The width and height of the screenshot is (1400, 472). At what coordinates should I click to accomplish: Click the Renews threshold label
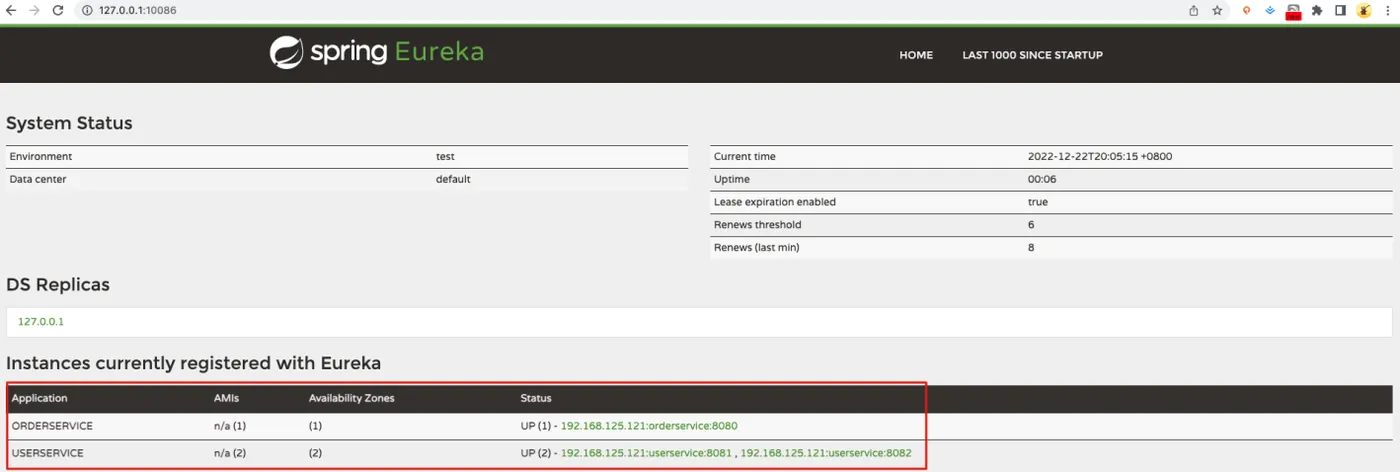point(757,225)
